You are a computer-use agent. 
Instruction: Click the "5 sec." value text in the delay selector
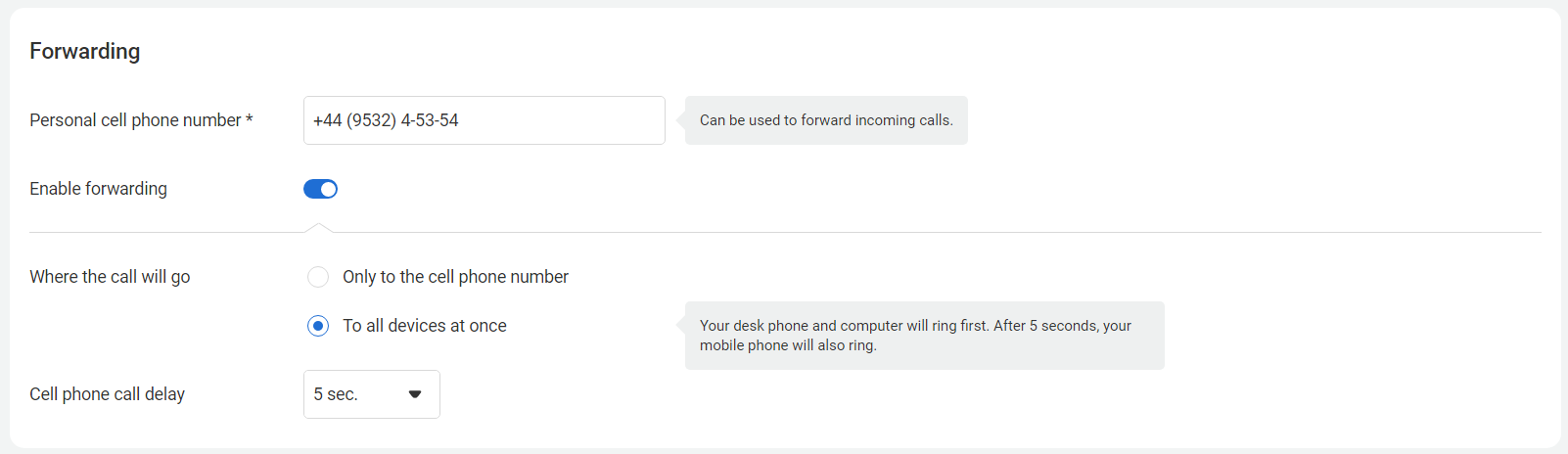point(336,394)
